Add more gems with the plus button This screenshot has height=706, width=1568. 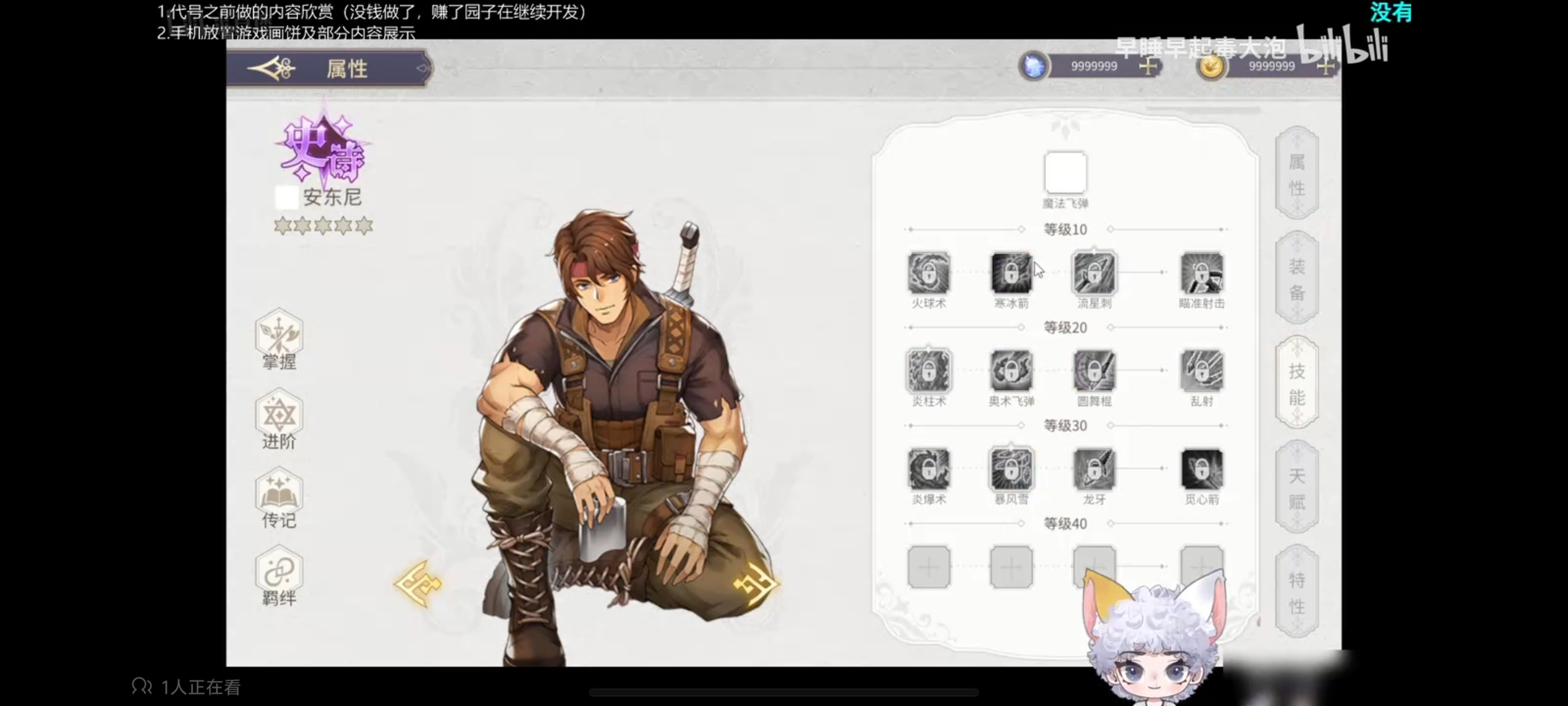(1148, 66)
